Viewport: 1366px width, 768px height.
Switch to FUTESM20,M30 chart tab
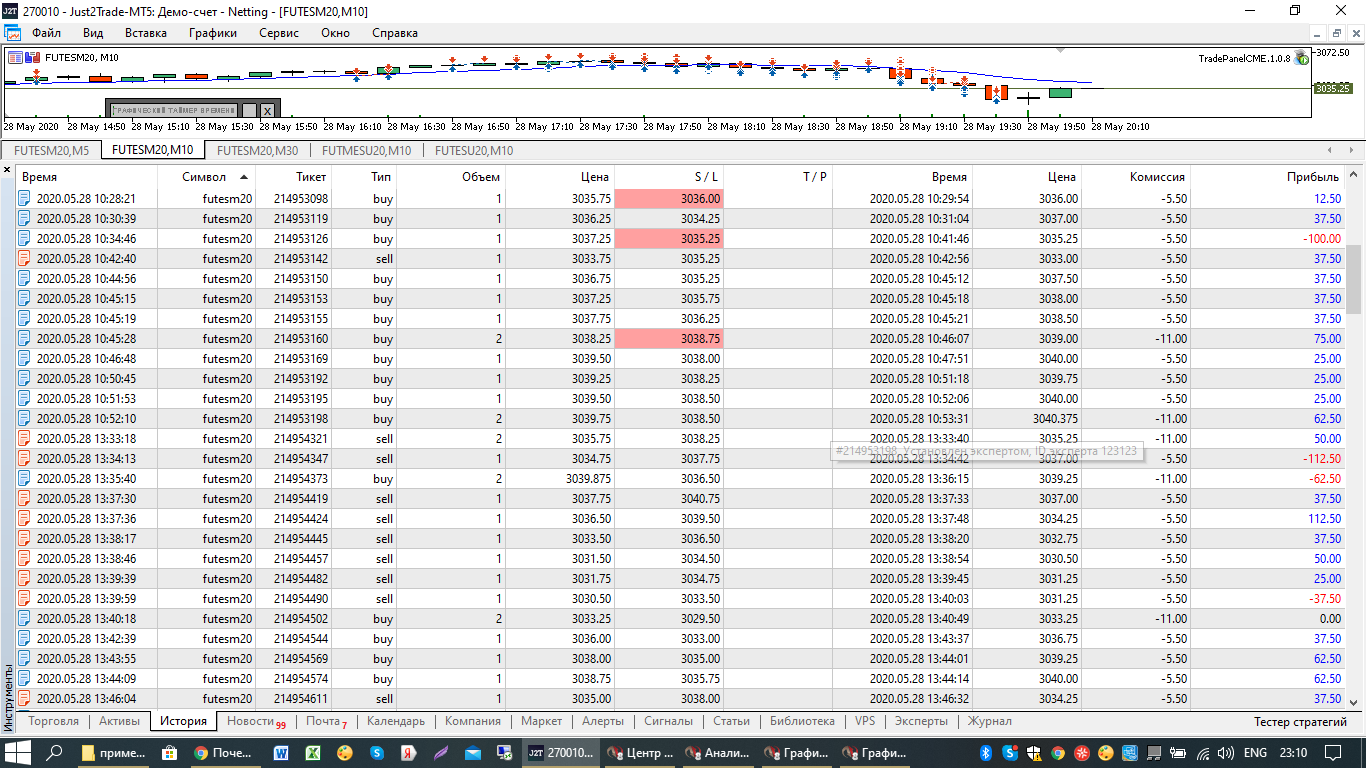pos(257,150)
